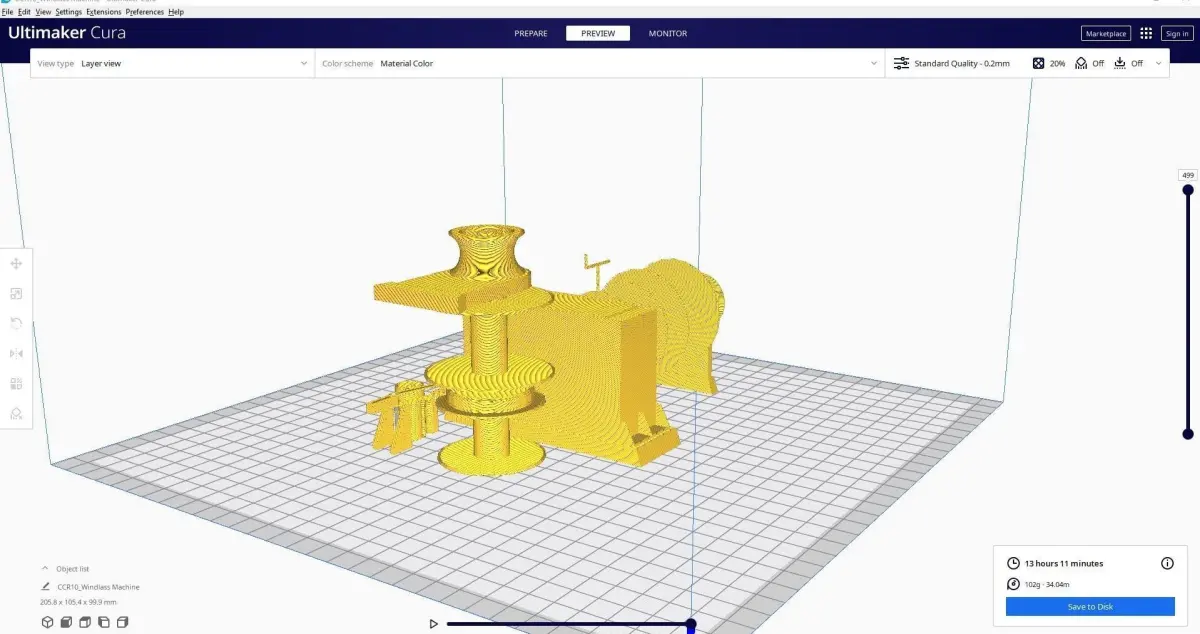Click the 102g · 34.04m material estimate
1200x634 pixels.
[x=1047, y=584]
